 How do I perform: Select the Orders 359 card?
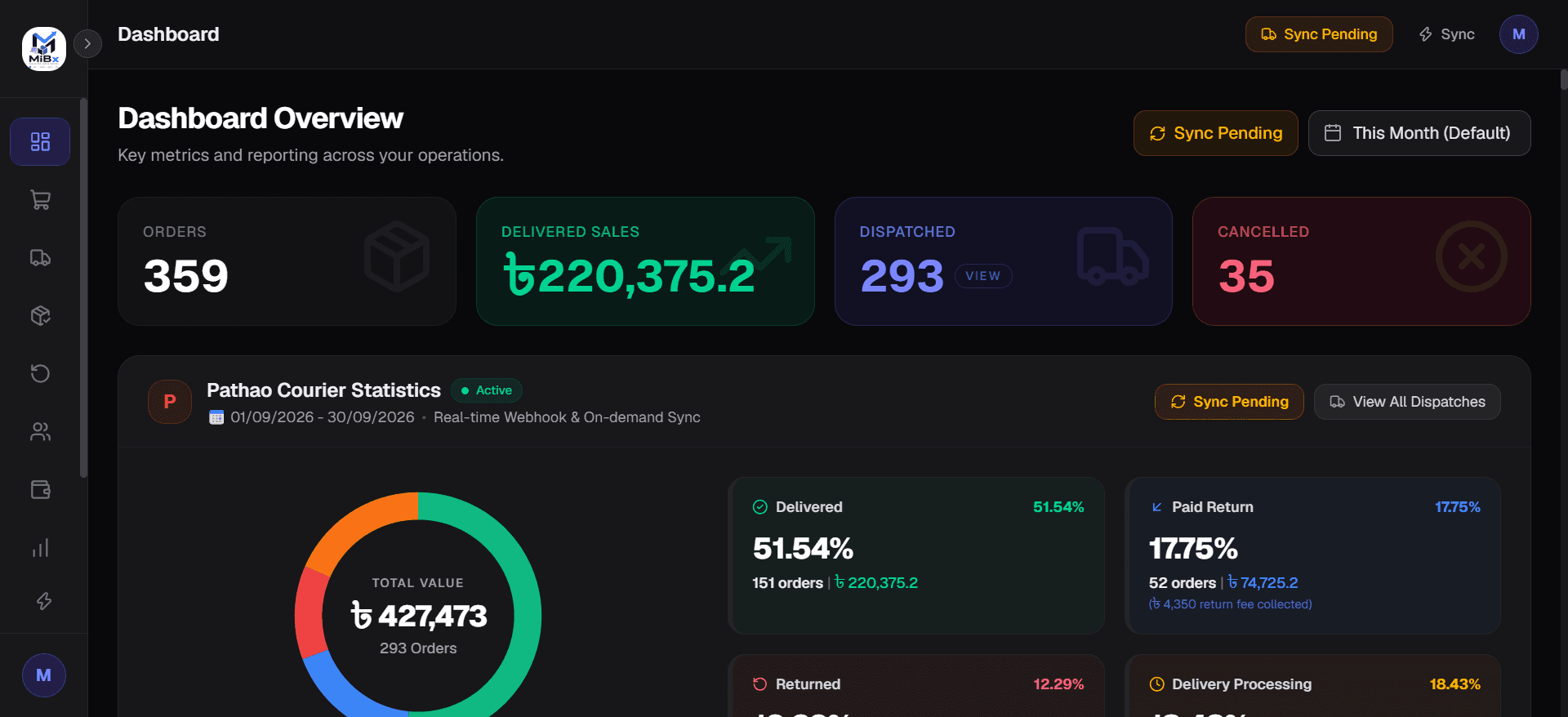point(287,261)
